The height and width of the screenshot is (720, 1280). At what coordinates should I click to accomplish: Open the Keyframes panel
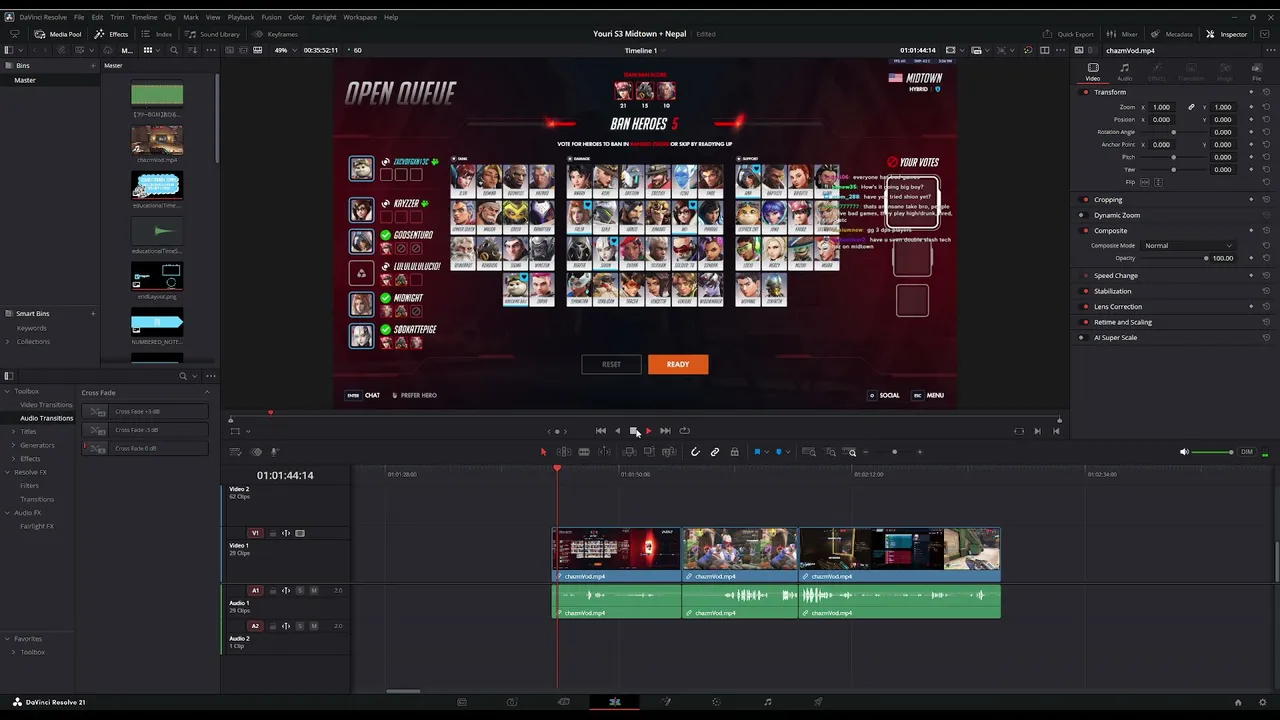pos(276,34)
